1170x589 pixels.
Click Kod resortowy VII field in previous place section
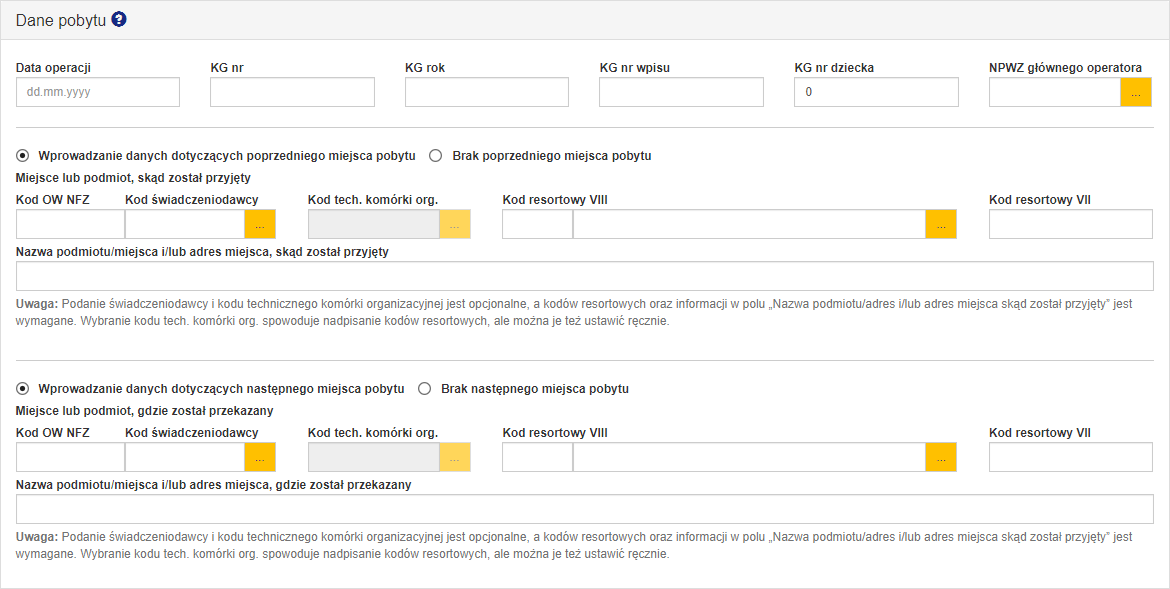(x=1071, y=224)
